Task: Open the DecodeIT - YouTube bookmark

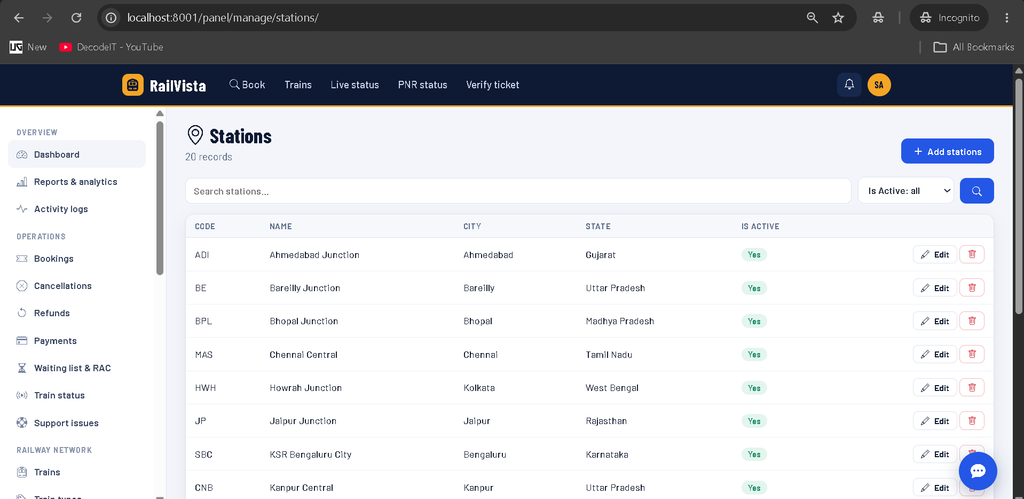Action: 111,47
